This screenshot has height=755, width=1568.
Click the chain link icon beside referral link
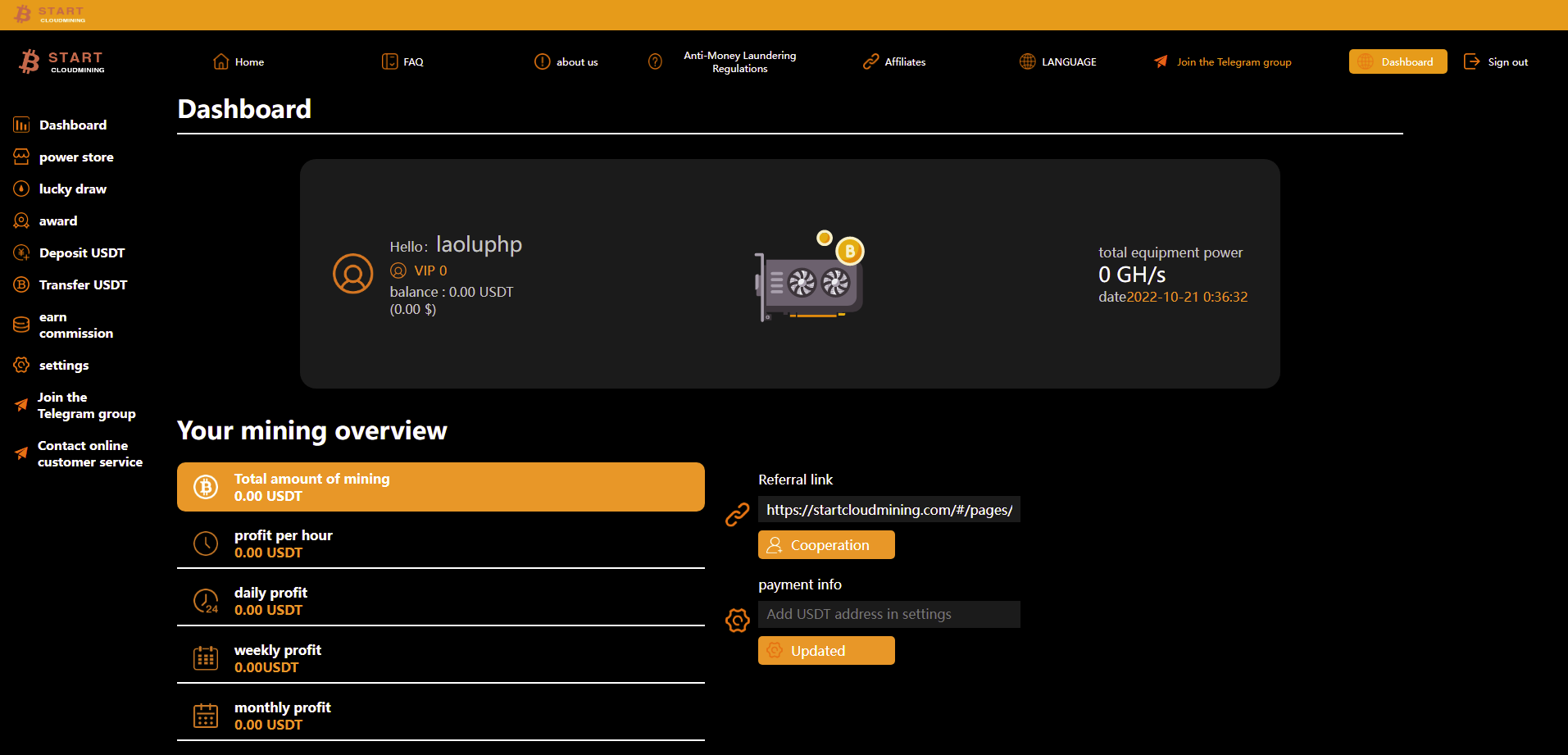click(737, 514)
